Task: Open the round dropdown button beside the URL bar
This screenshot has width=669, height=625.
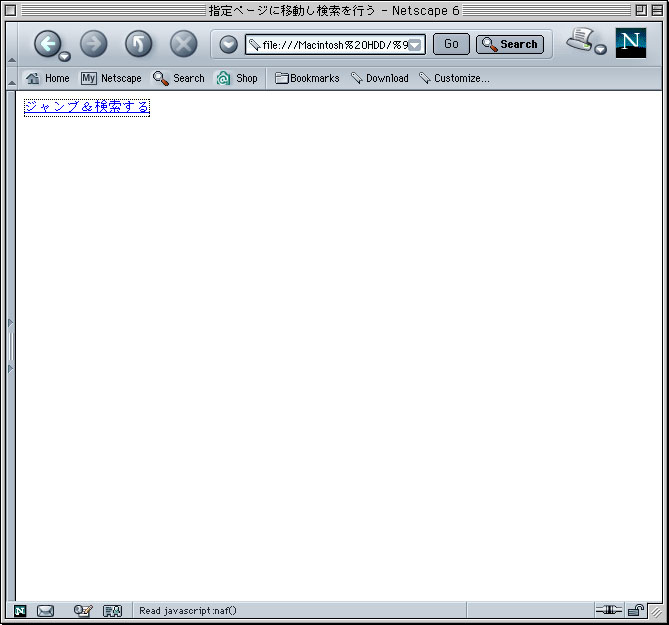Action: [x=228, y=44]
